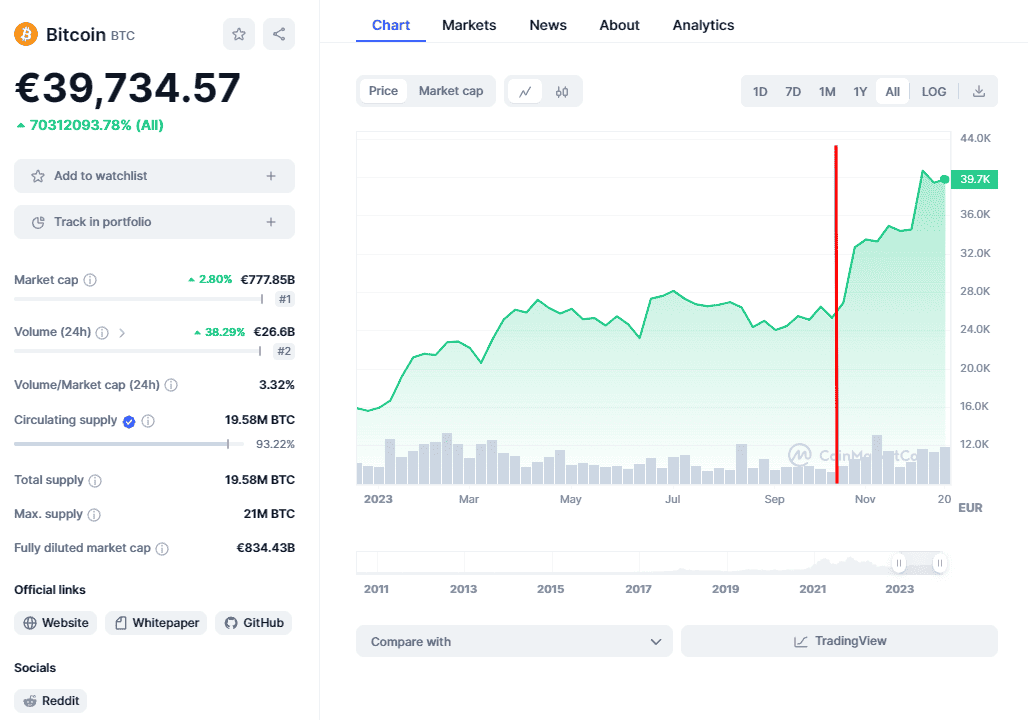Open the official Website link
This screenshot has width=1028, height=720.
pyautogui.click(x=56, y=623)
